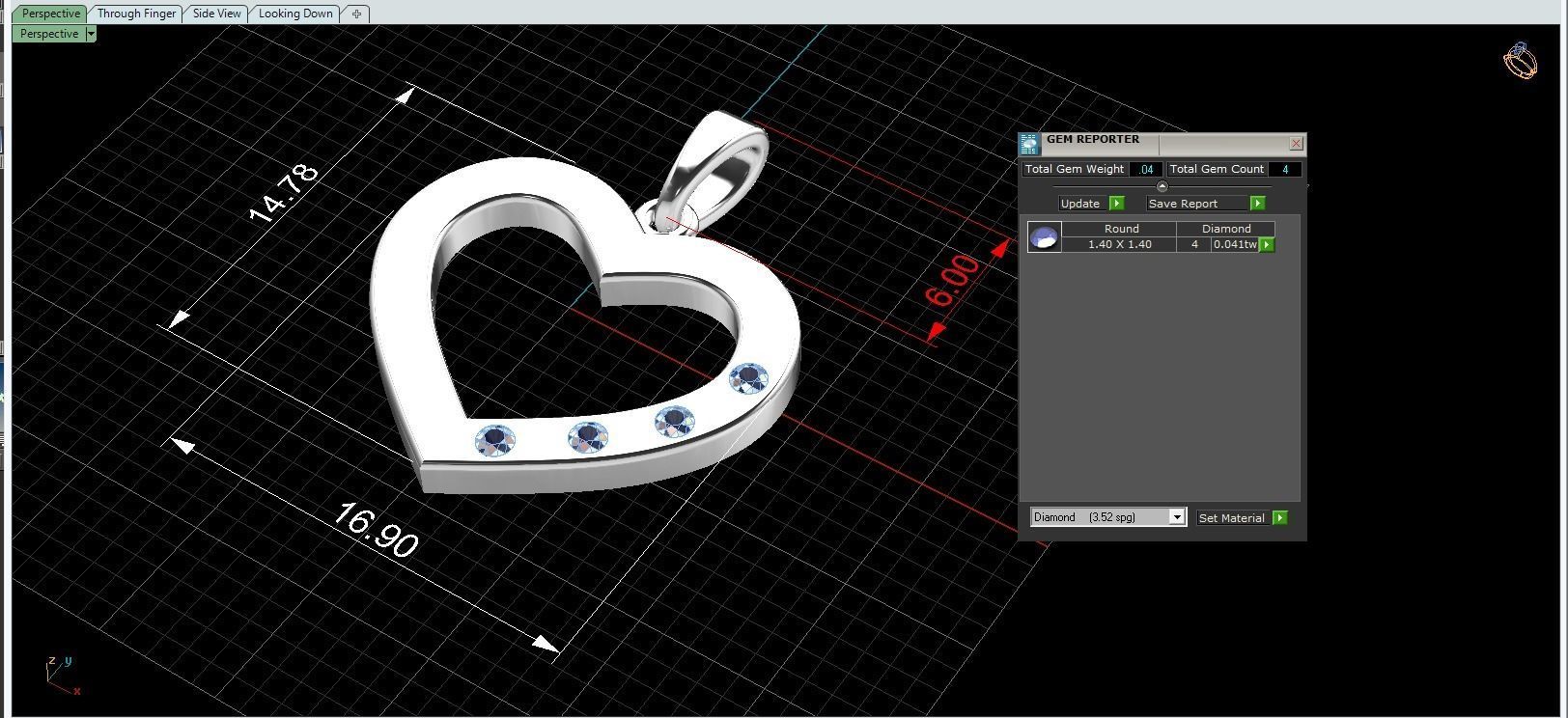Screen dimensions: 1568x718
Task: Click the Round cell in the gem table
Action: pos(1120,229)
